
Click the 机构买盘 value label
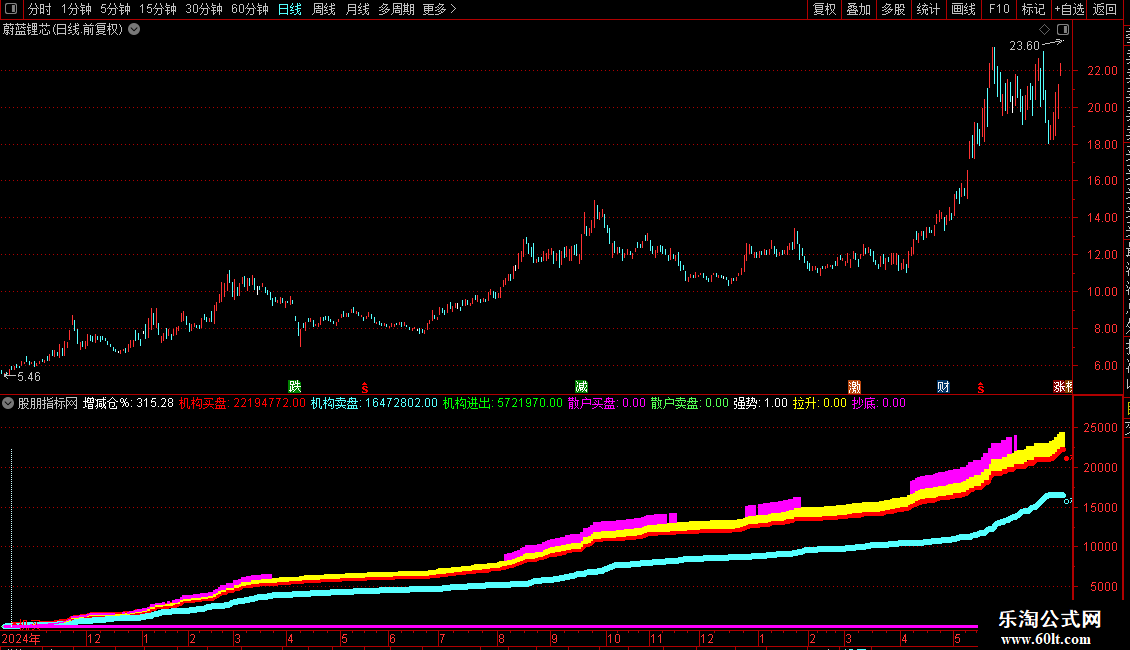[242, 404]
